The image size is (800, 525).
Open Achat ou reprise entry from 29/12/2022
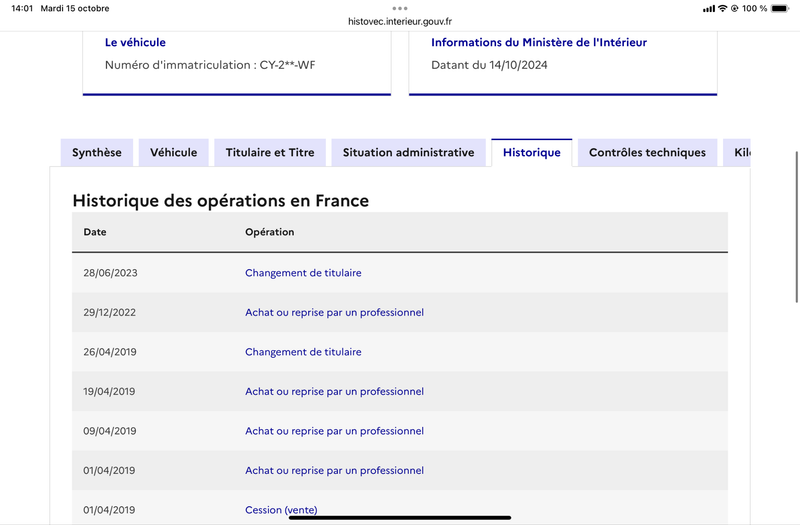334,312
